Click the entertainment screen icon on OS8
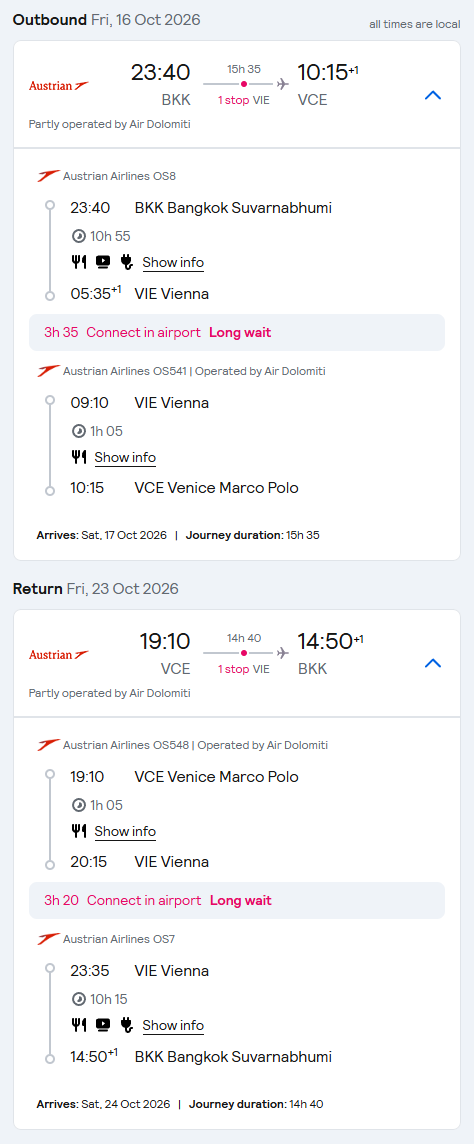 103,262
